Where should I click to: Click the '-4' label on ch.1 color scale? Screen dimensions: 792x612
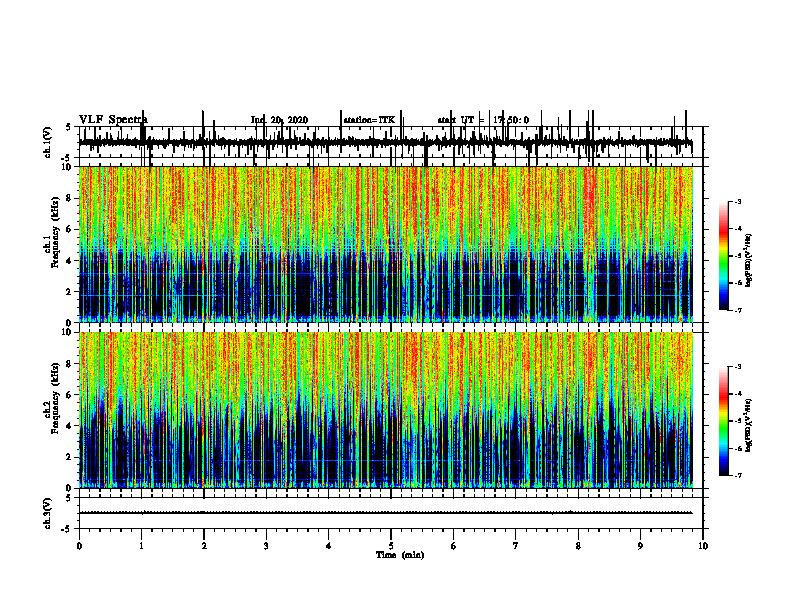[x=738, y=229]
